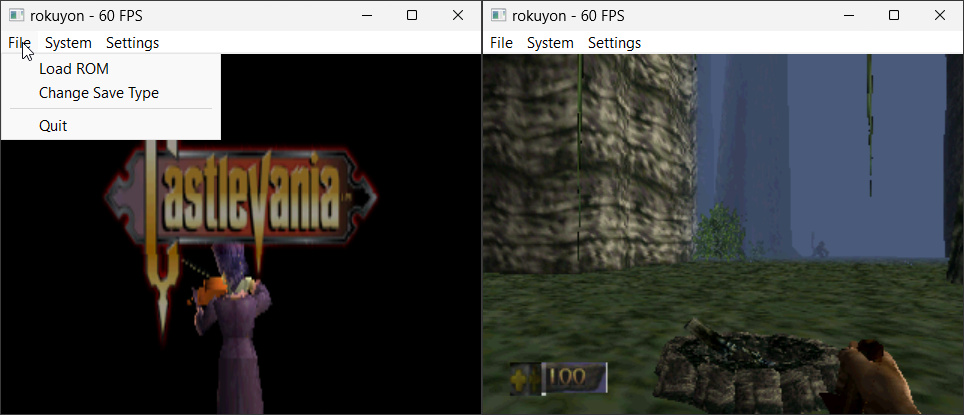Maximize the left rokuyon window
964x415 pixels.
pyautogui.click(x=412, y=15)
